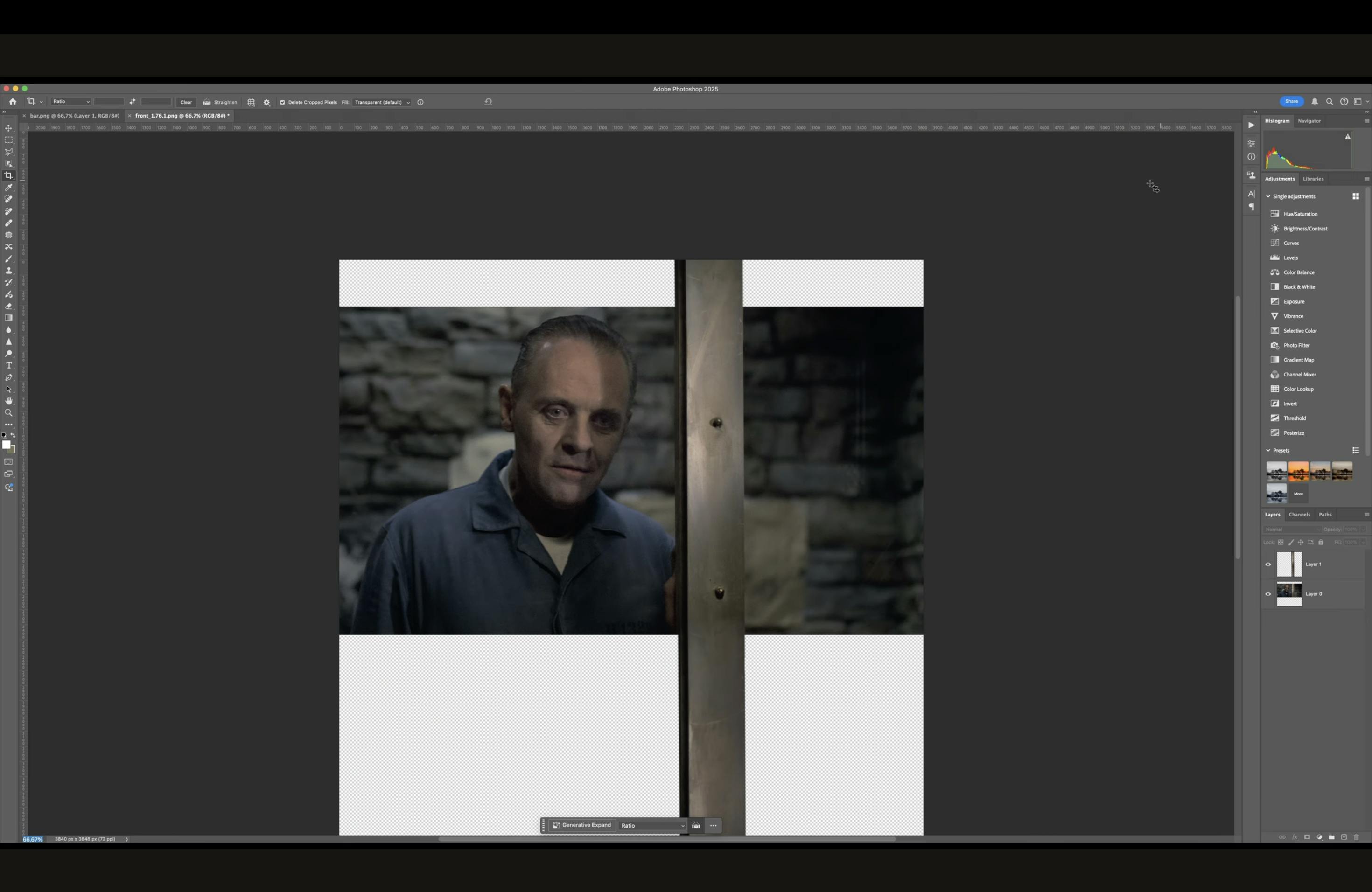Click the zoom percentage field 66.67%

pyautogui.click(x=33, y=840)
